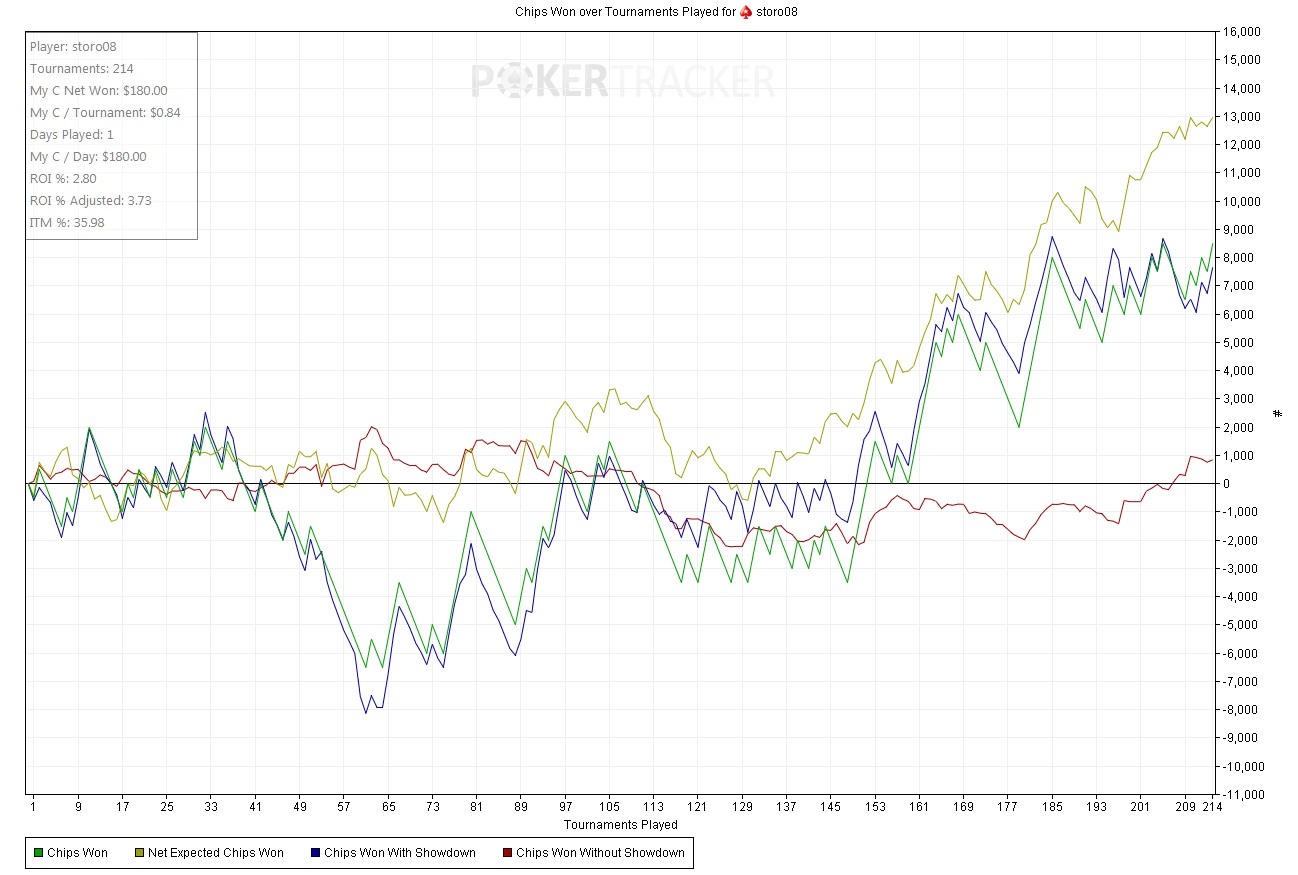Click the 'My C Net Won: $180.00' line
Viewport: 1298px width, 875px height.
coord(99,91)
